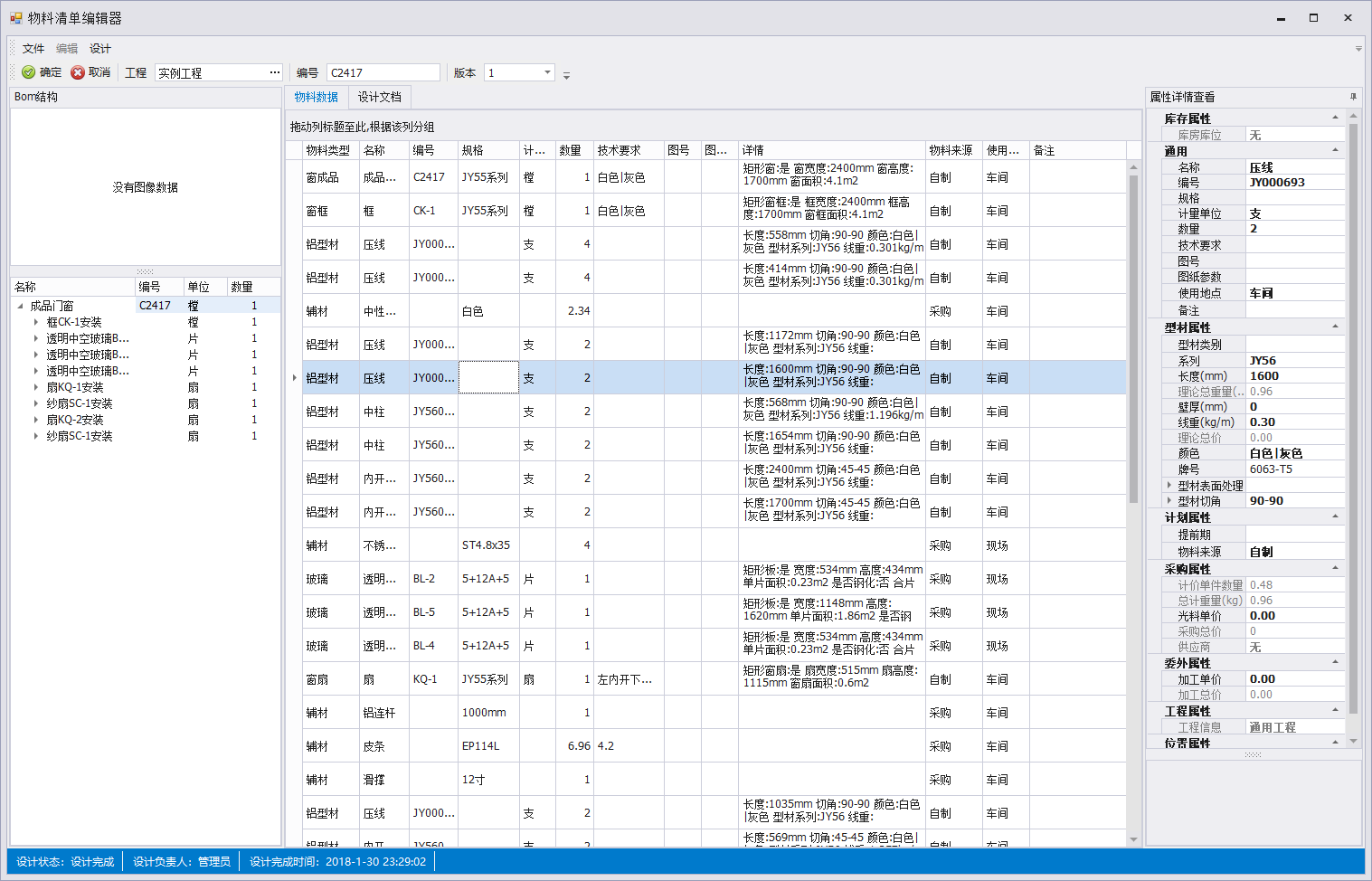Collapse the 成品门窗 root tree node
Image resolution: width=1372 pixels, height=881 pixels.
(21, 306)
